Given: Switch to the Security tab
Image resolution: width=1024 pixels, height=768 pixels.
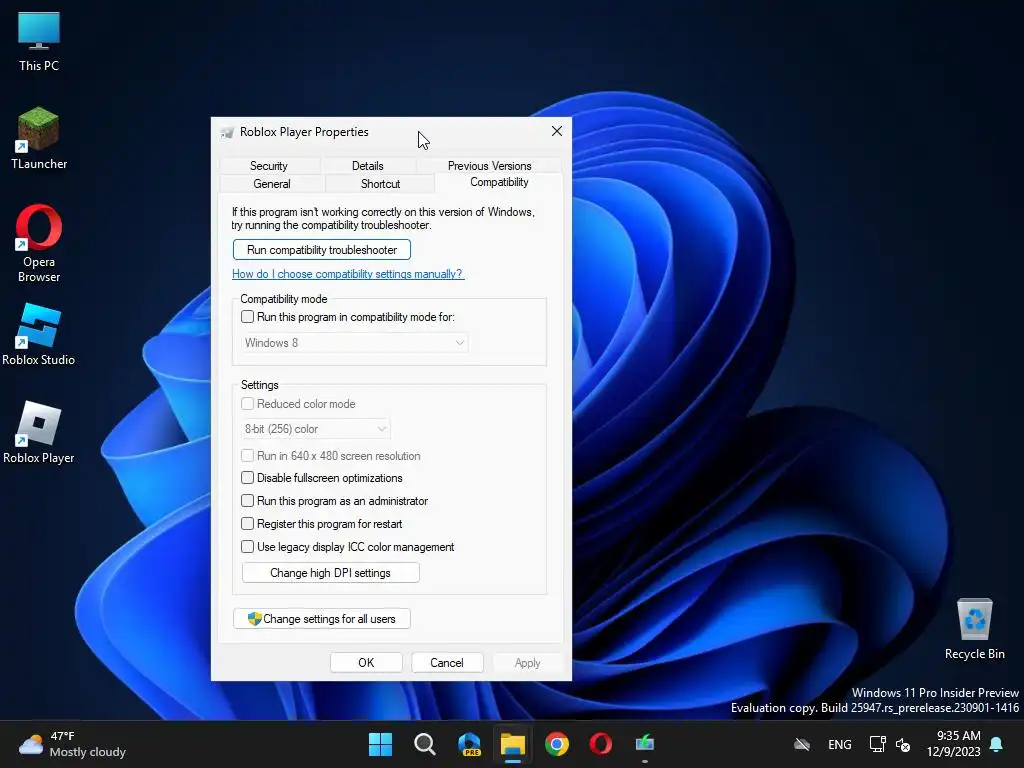Looking at the screenshot, I should tap(268, 166).
